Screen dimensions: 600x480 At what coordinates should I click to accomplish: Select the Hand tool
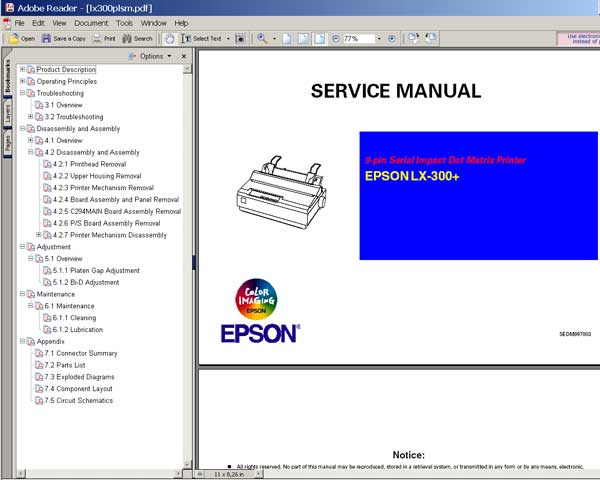click(169, 39)
